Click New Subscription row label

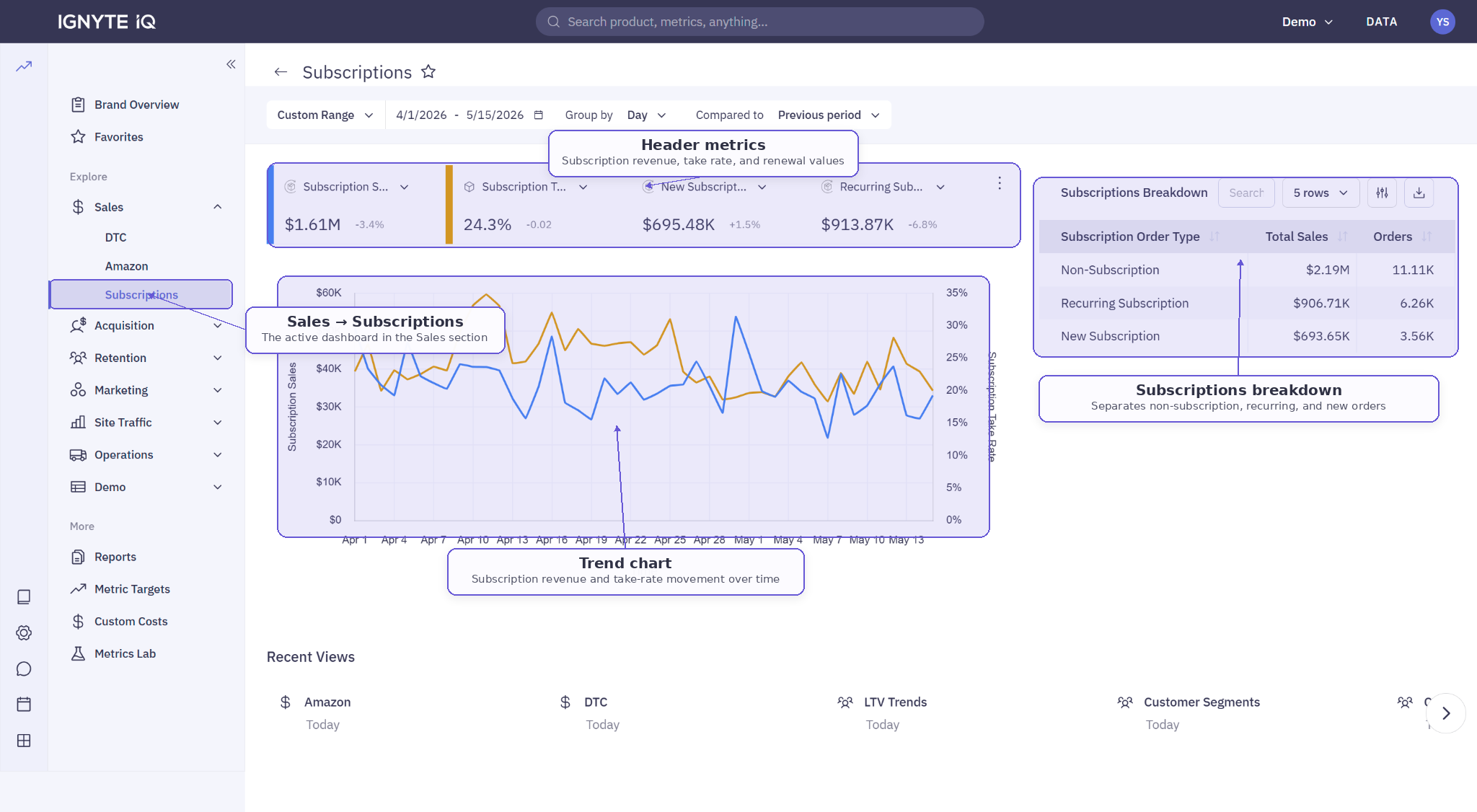1110,336
